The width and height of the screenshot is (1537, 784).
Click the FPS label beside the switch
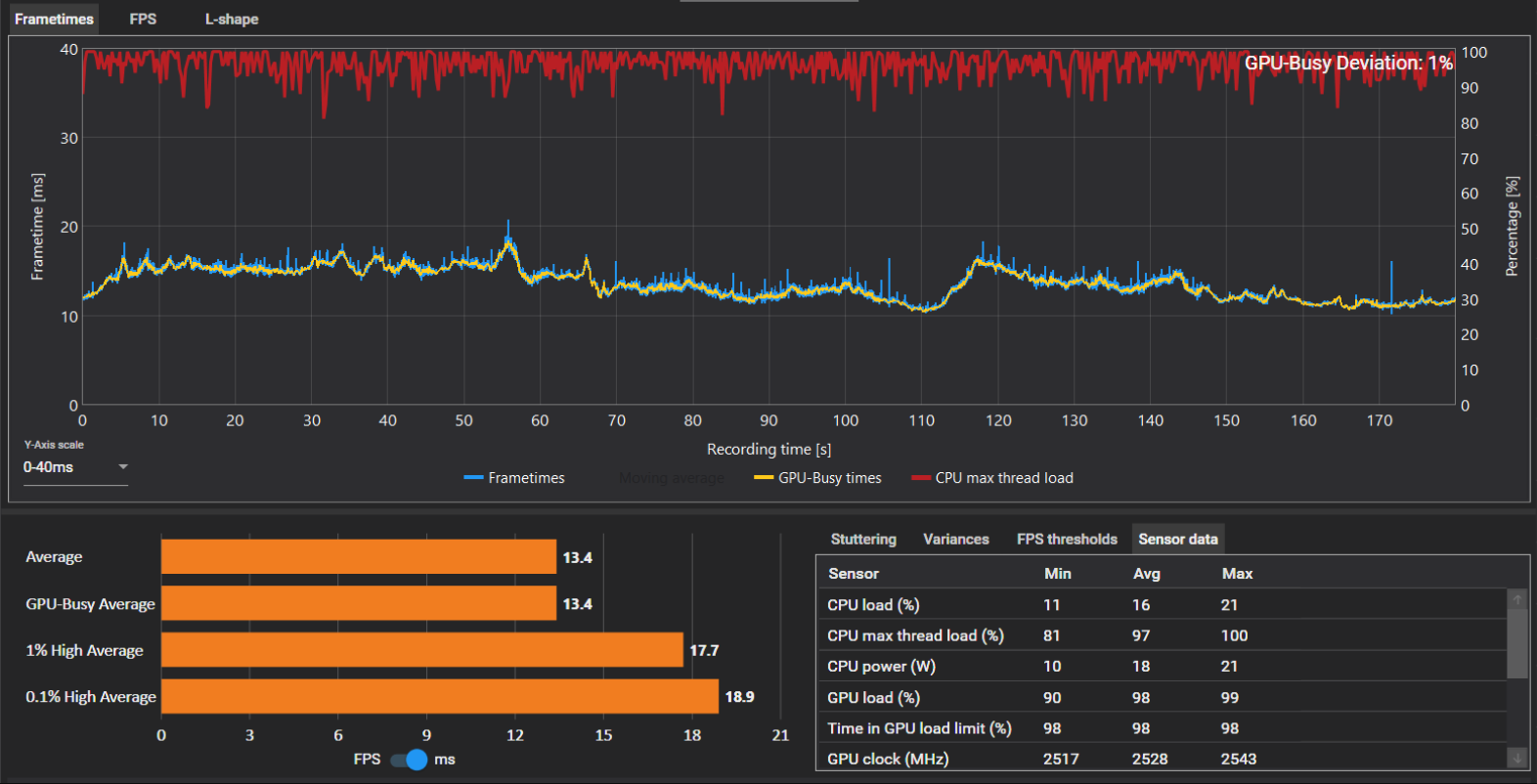click(367, 759)
